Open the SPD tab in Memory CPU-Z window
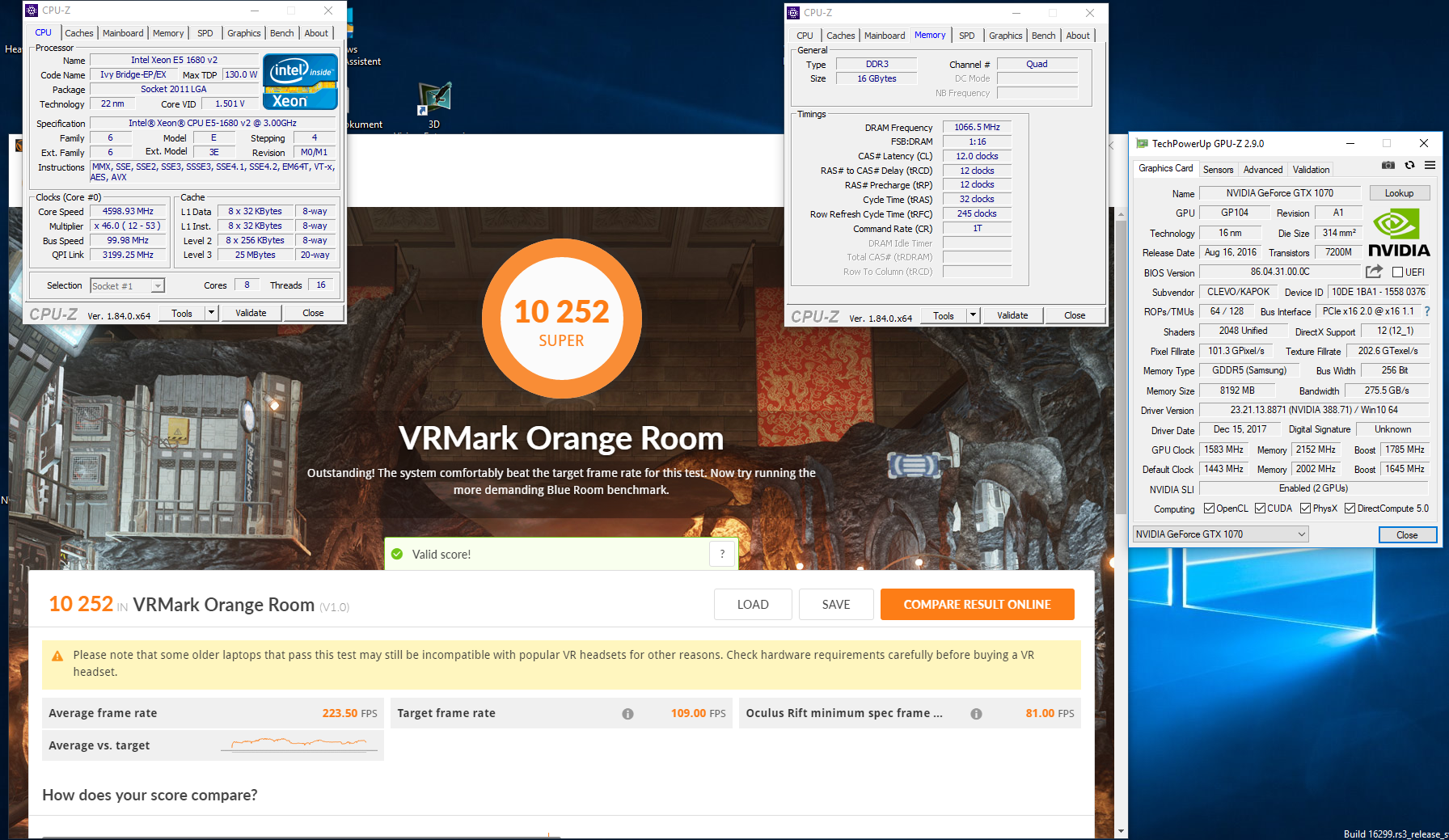The width and height of the screenshot is (1449, 840). coord(966,36)
